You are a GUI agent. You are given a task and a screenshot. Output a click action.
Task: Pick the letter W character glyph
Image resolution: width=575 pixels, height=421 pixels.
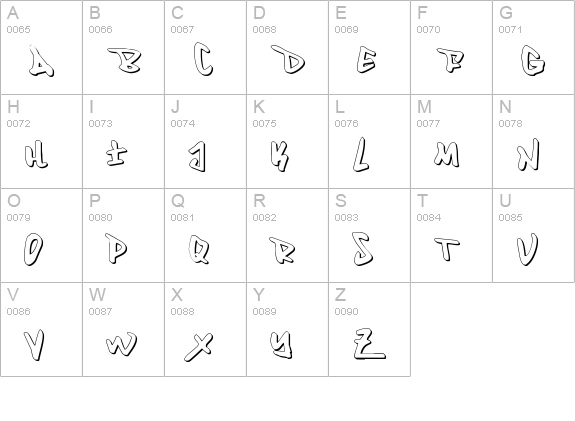tap(123, 329)
